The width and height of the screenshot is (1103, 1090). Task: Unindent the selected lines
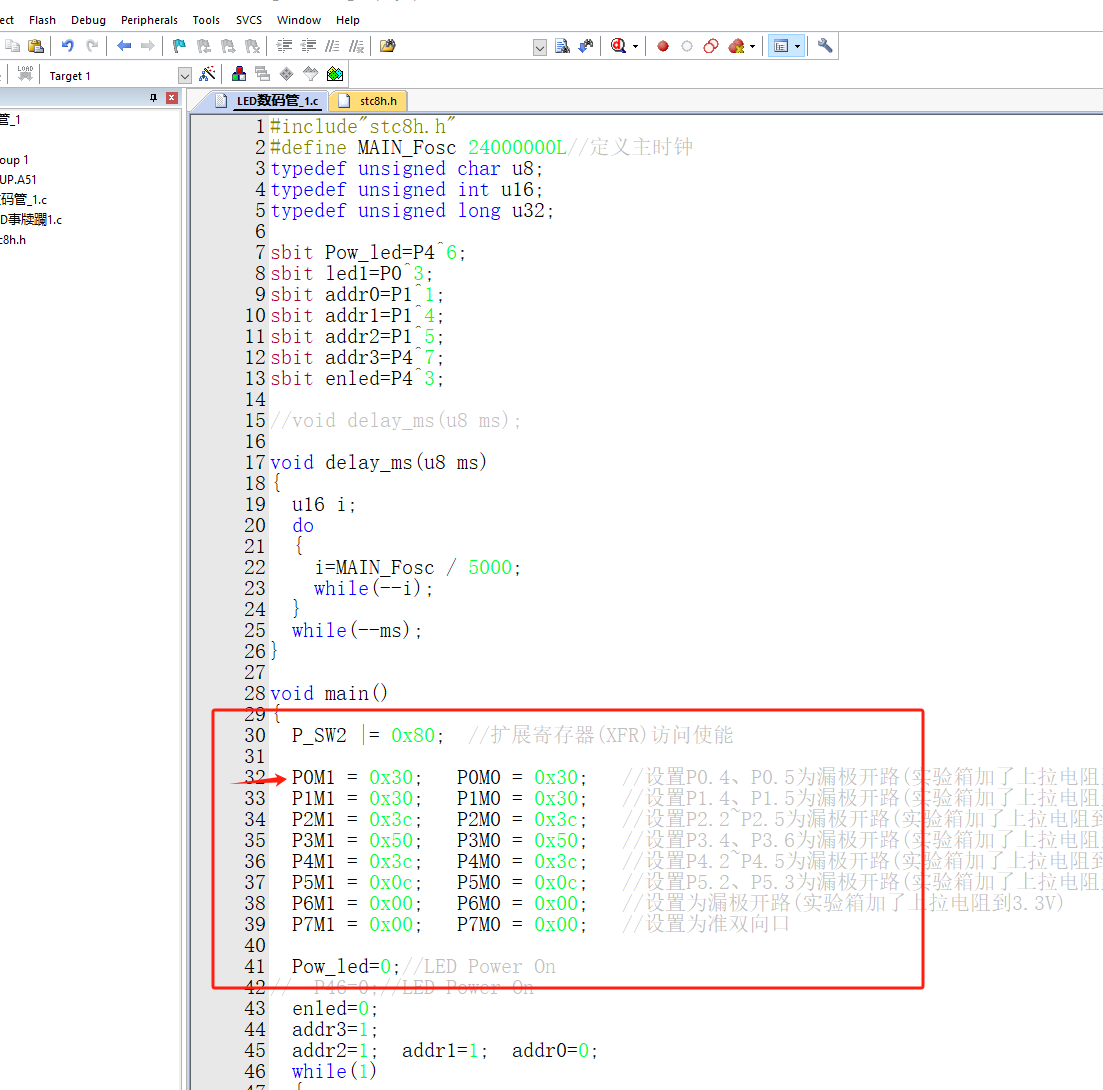[x=308, y=46]
